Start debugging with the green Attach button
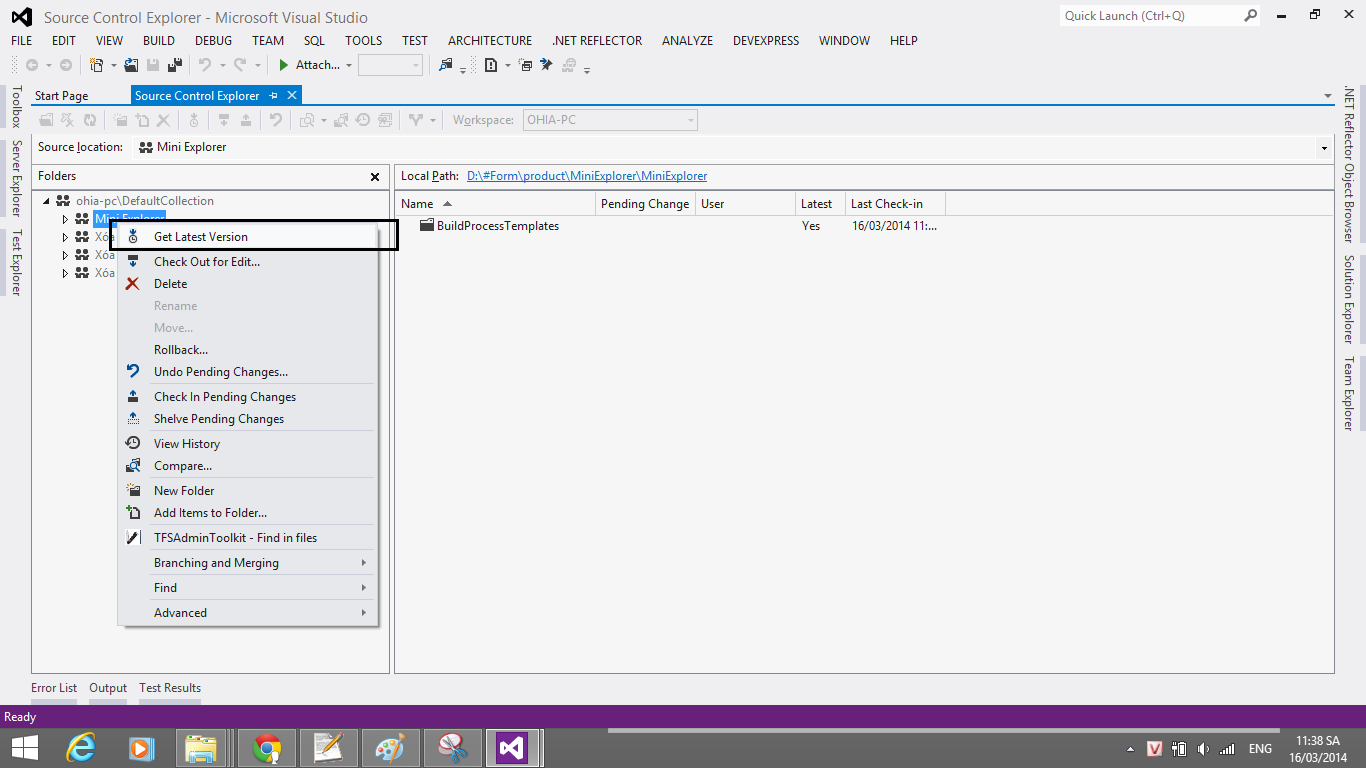Image resolution: width=1366 pixels, height=768 pixels. [x=309, y=65]
